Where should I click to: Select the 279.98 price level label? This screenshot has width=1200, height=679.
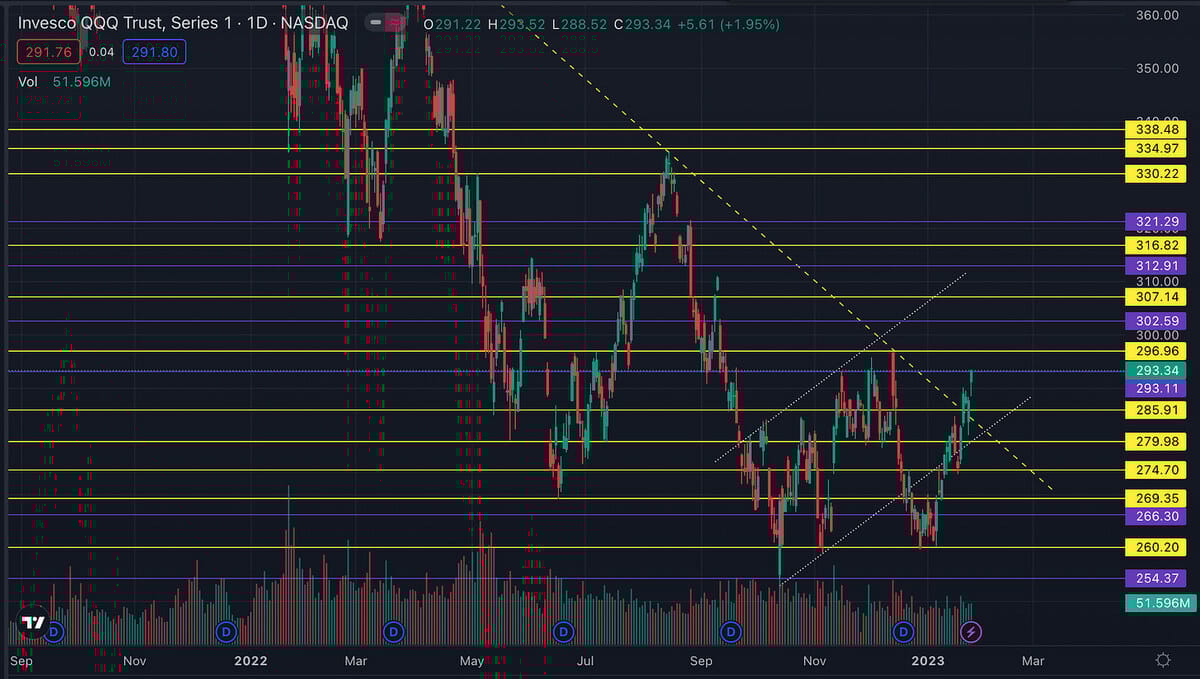tap(1158, 441)
